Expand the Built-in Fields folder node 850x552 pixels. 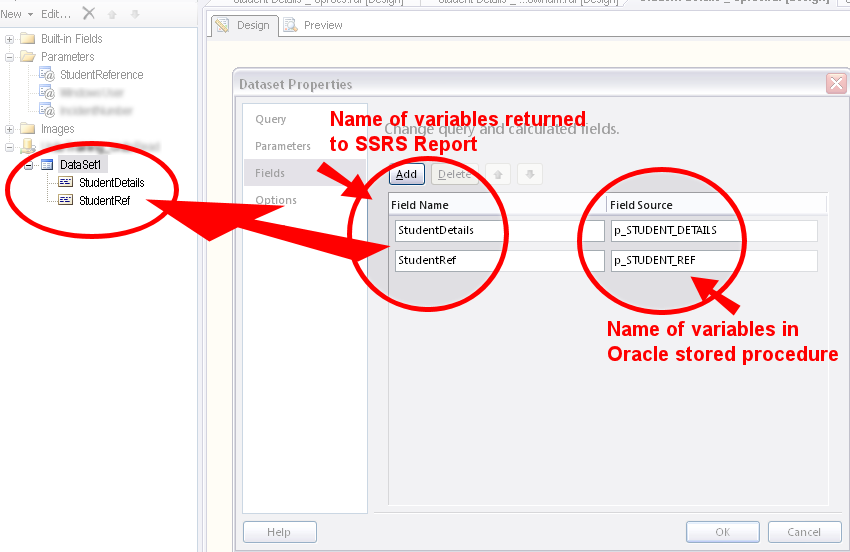(10, 39)
